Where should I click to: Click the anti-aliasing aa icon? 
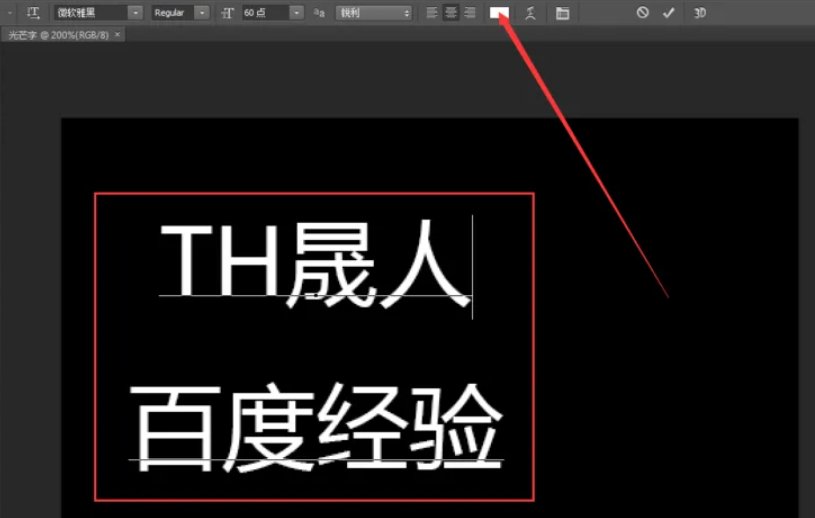(319, 14)
